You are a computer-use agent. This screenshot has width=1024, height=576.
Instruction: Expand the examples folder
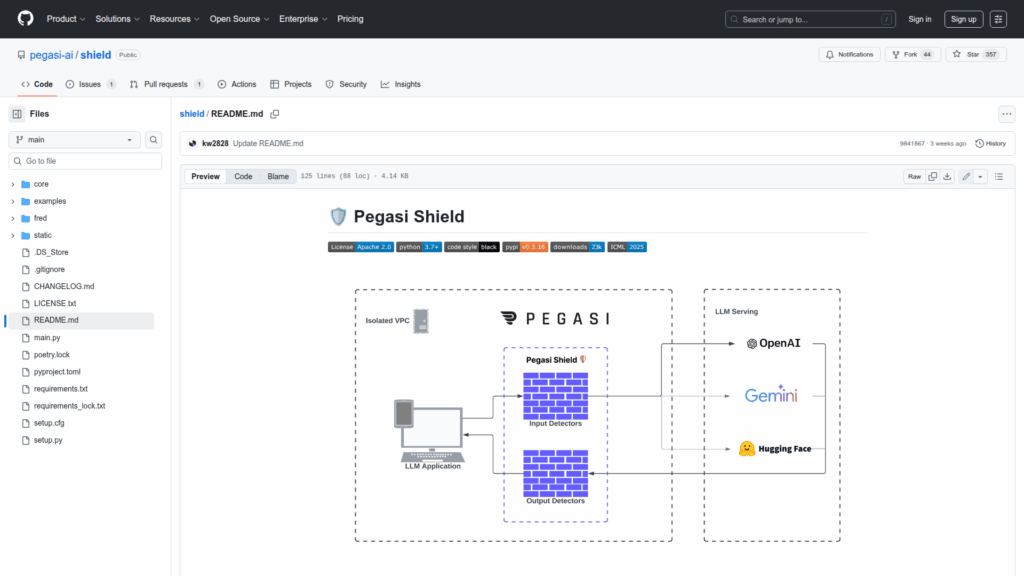pyautogui.click(x=13, y=201)
